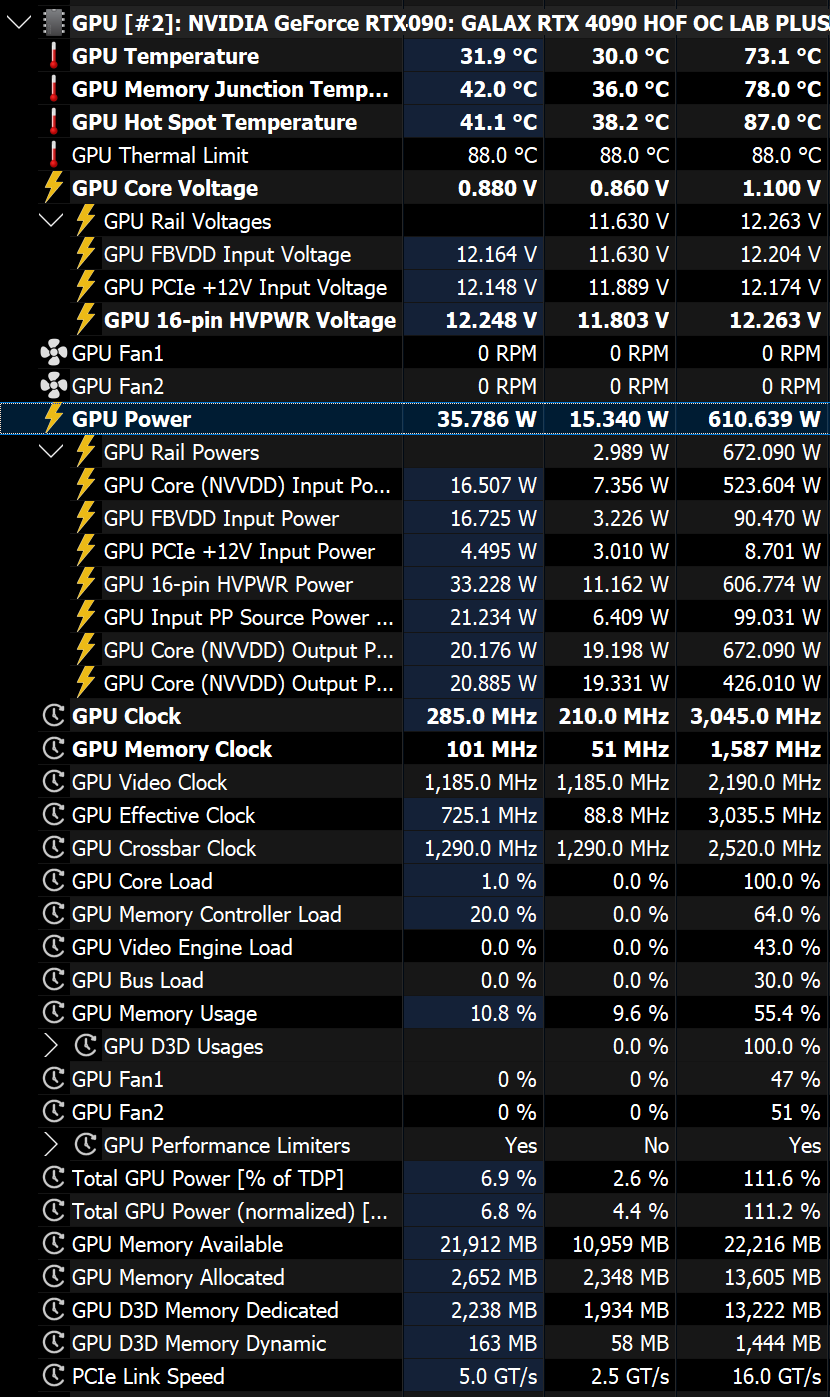Select the GPU Core Voltage label
This screenshot has height=1397, width=830.
click(x=165, y=188)
